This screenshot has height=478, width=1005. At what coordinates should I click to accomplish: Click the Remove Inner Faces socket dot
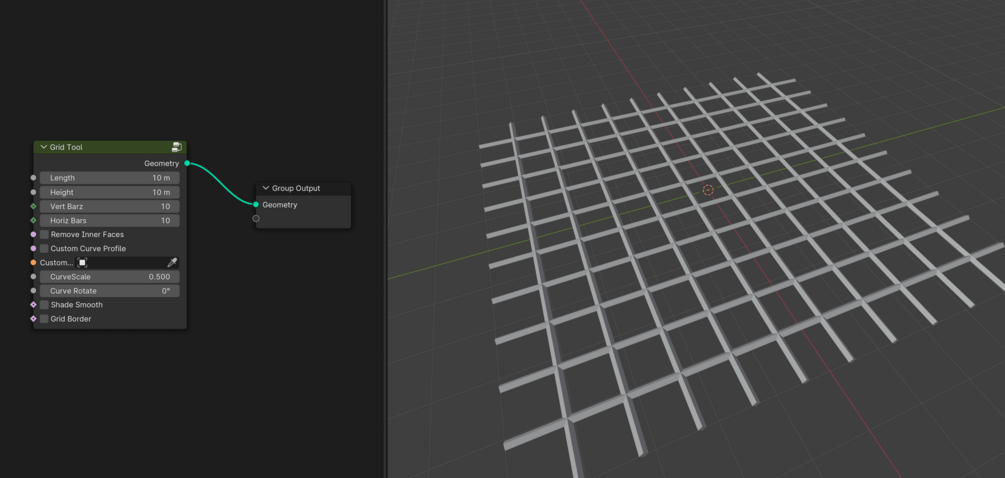(x=33, y=235)
